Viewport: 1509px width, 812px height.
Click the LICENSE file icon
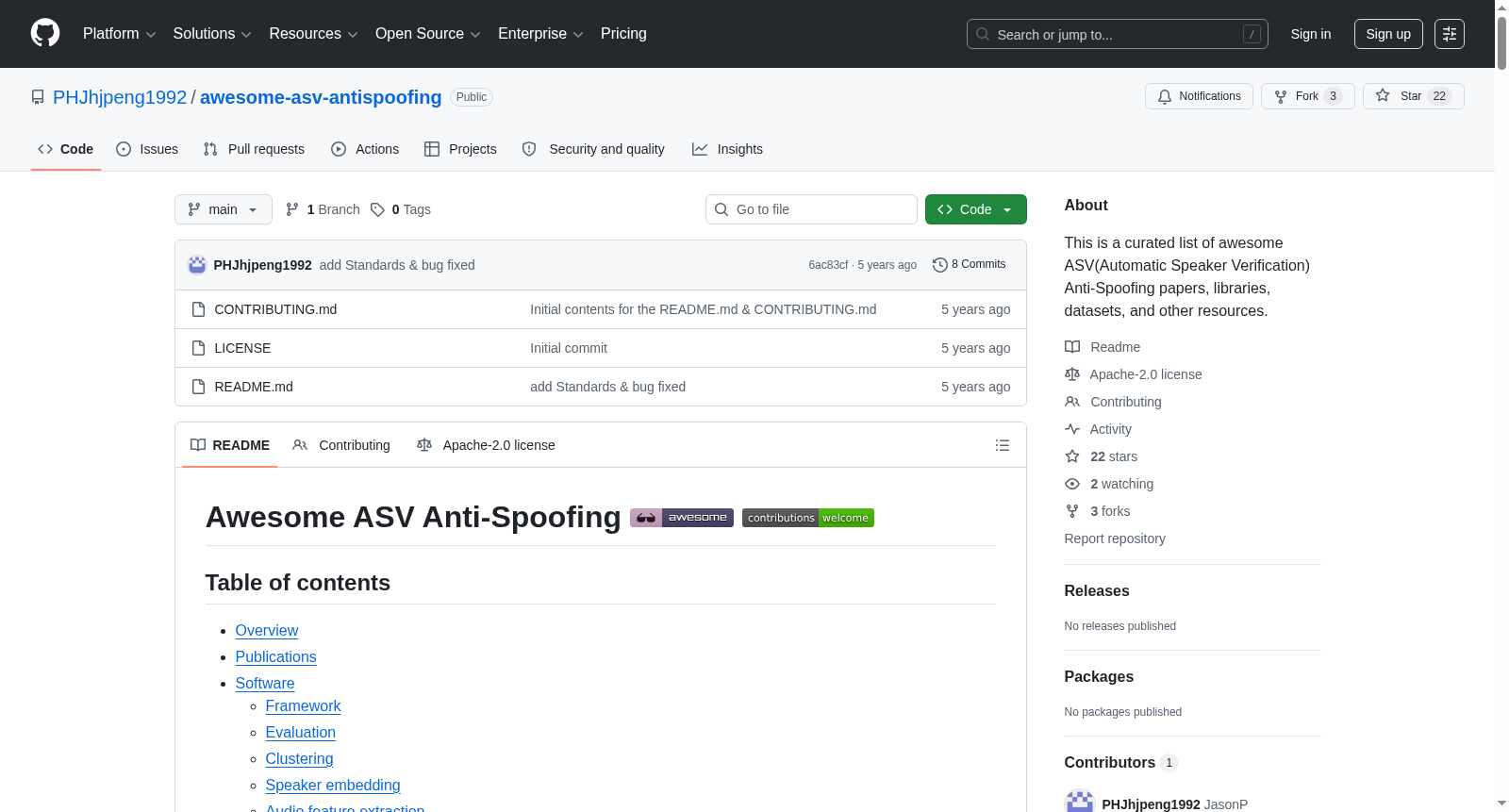[198, 348]
